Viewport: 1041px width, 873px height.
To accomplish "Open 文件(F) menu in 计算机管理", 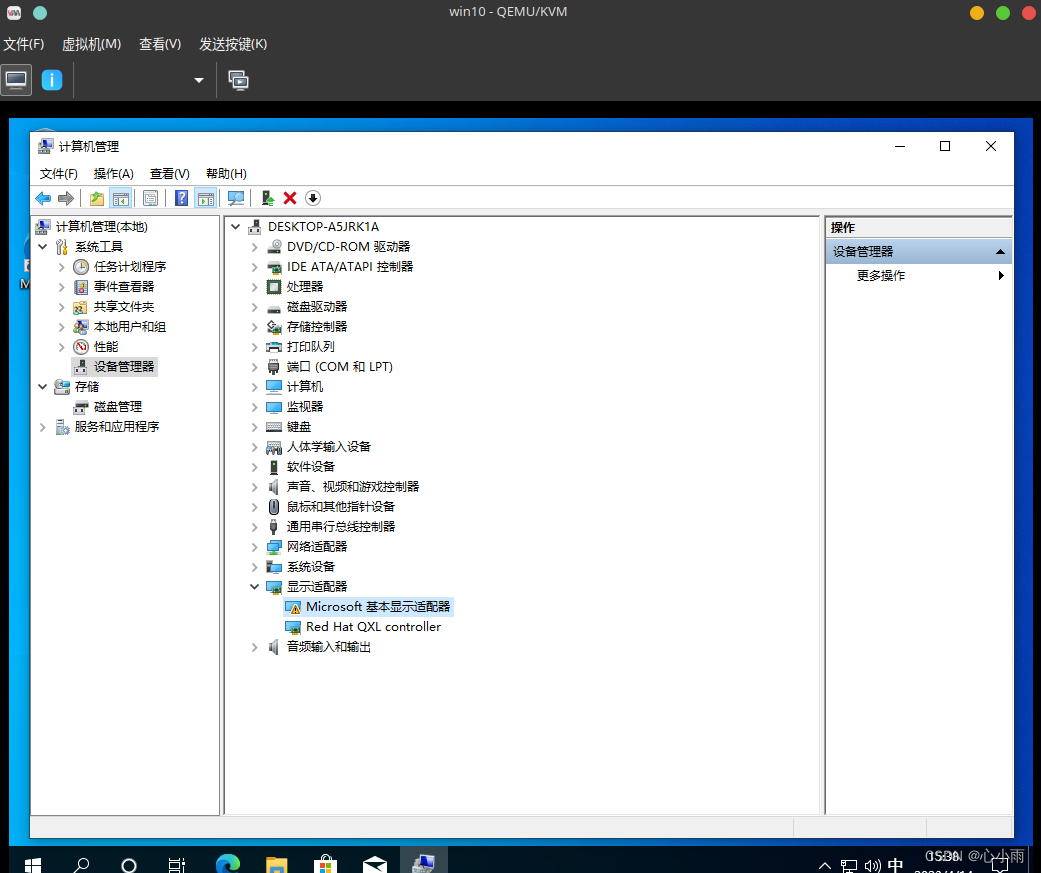I will pyautogui.click(x=58, y=173).
